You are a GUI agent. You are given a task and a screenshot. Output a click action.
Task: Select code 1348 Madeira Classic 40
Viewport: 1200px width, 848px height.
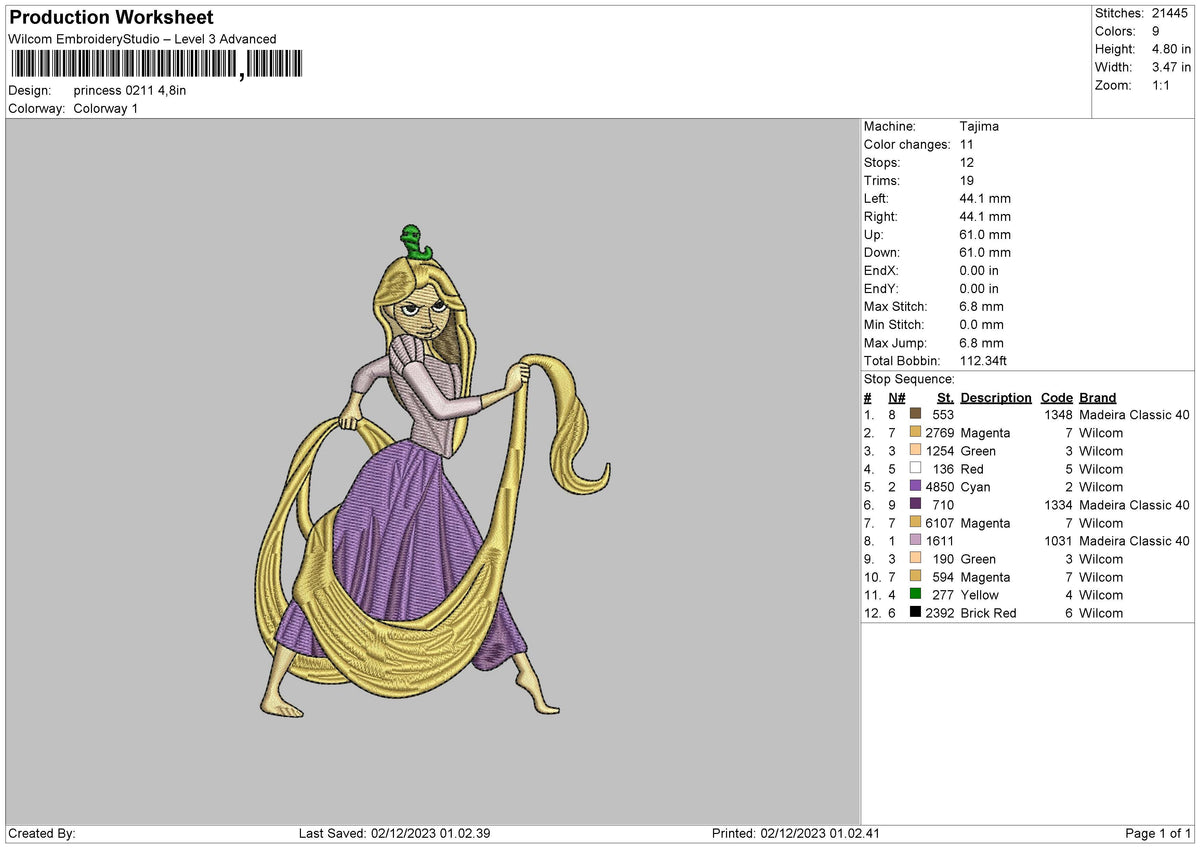1117,414
